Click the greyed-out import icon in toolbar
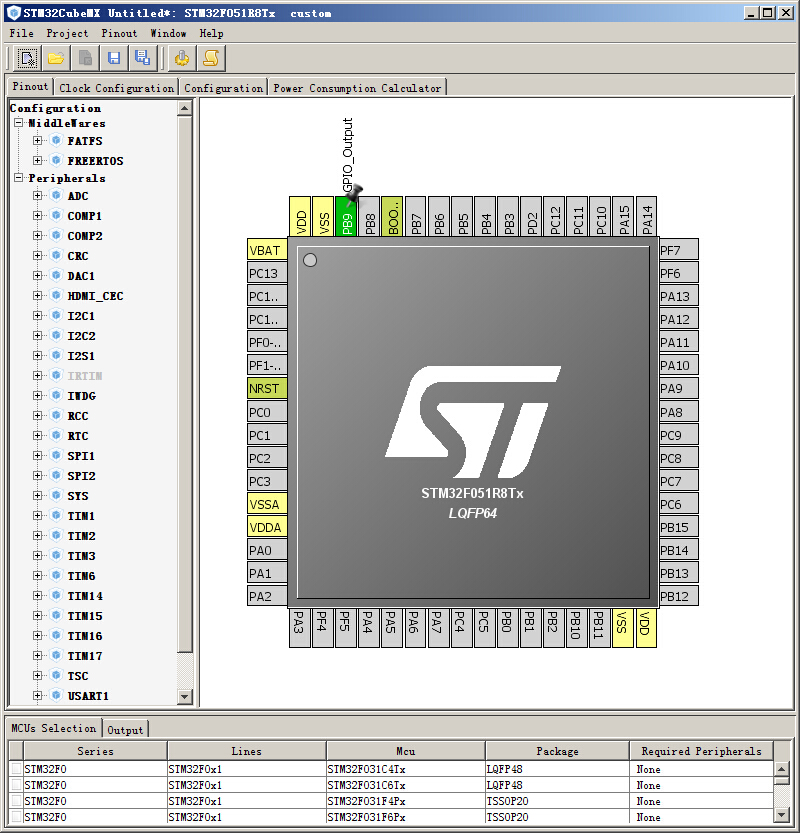This screenshot has width=800, height=833. (85, 58)
